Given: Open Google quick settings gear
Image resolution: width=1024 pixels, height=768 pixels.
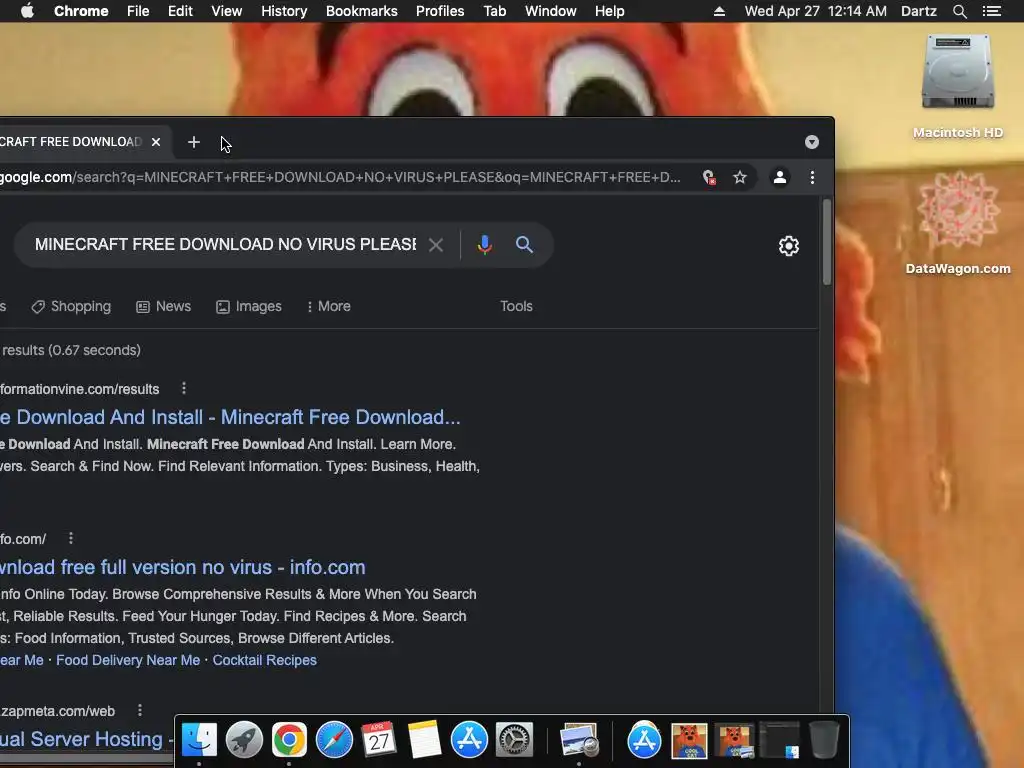Looking at the screenshot, I should tap(788, 246).
